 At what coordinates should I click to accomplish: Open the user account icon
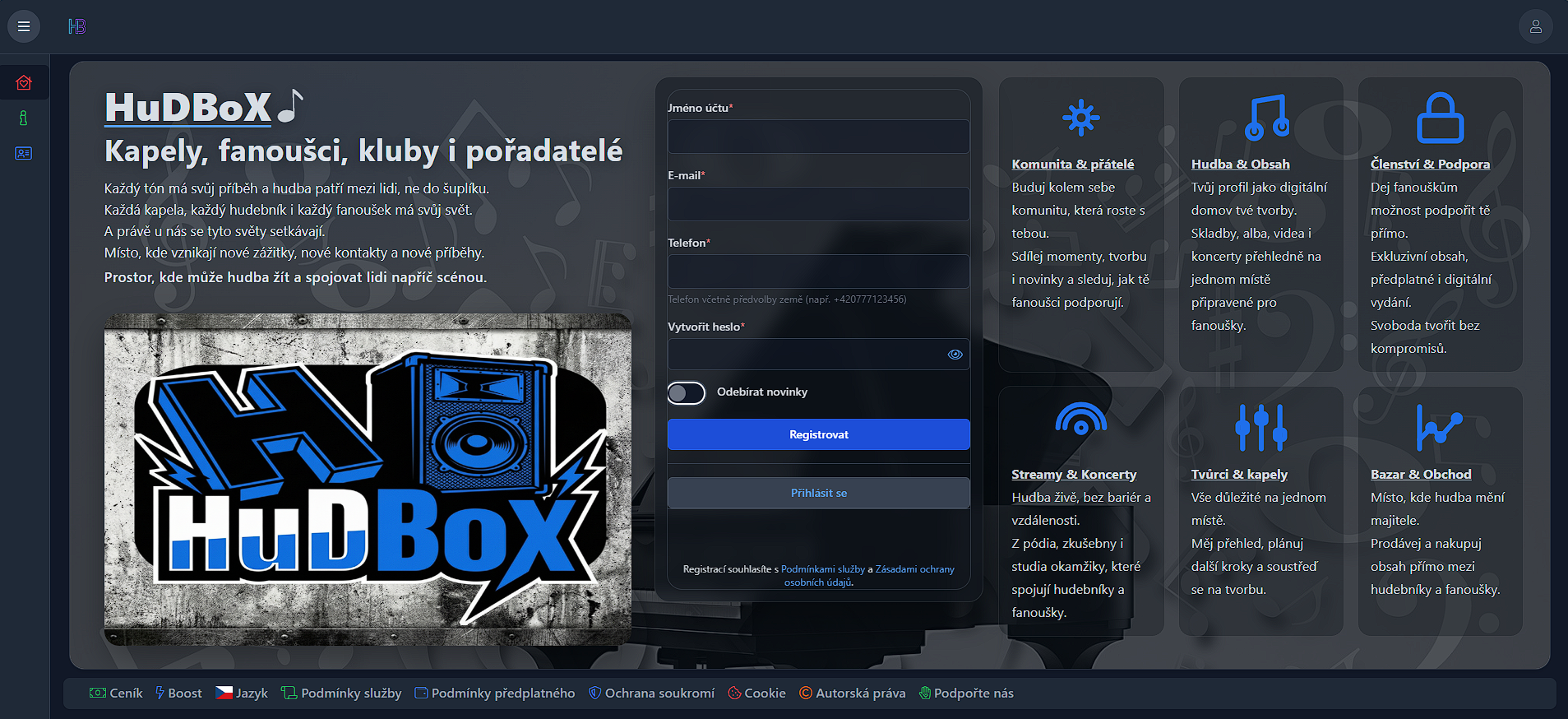(1535, 26)
